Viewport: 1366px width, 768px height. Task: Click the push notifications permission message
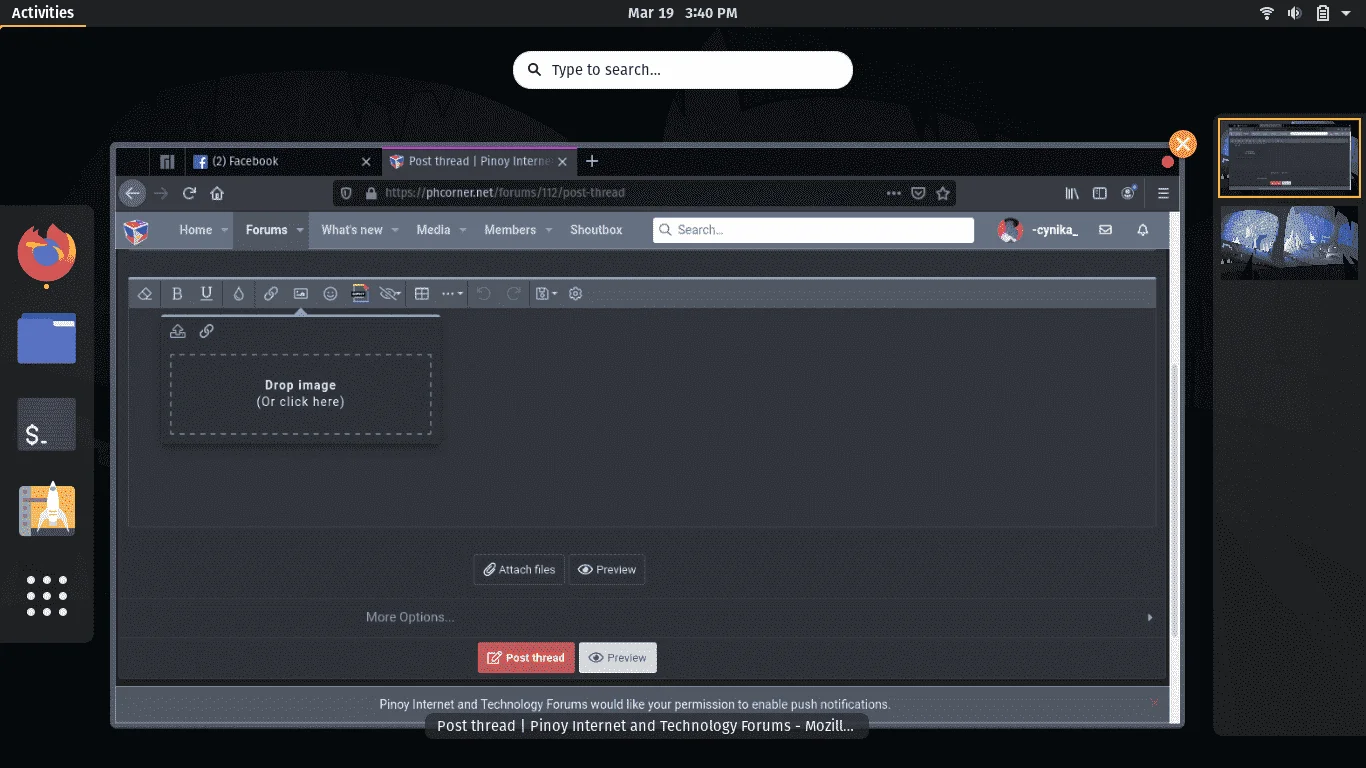[635, 704]
